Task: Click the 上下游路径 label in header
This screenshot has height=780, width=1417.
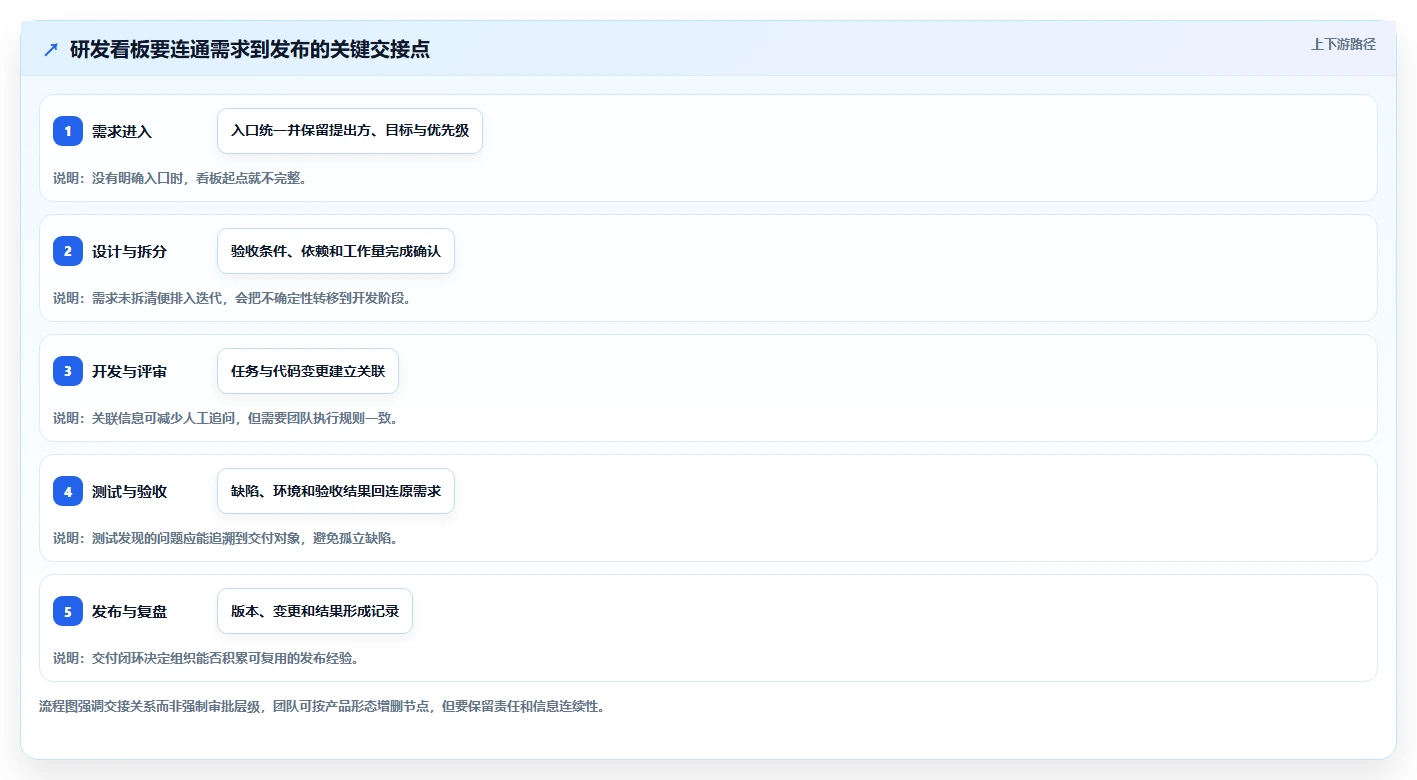Action: [1343, 44]
